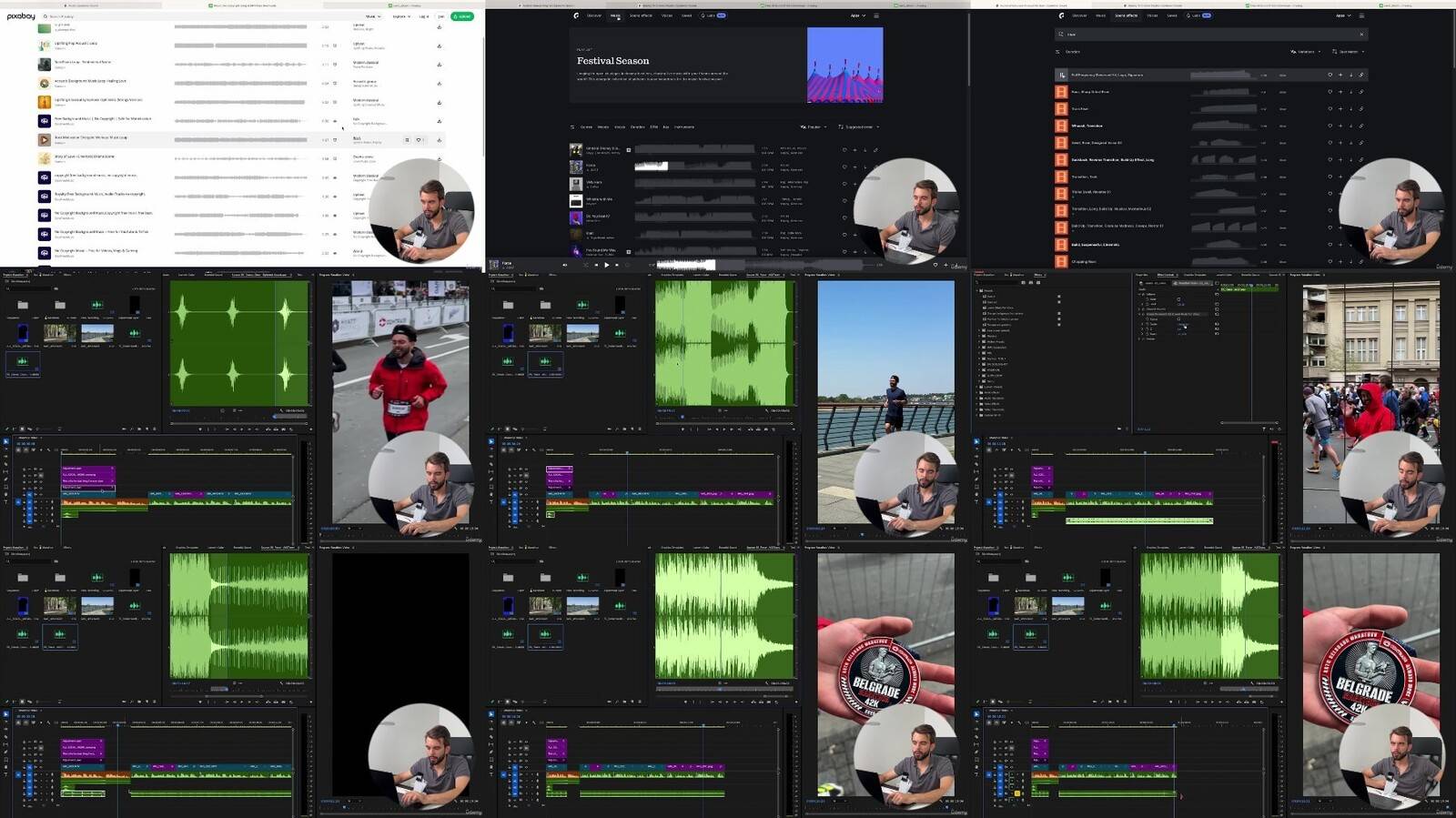
Task: Click the Pixabay logo
Action: coord(21,16)
